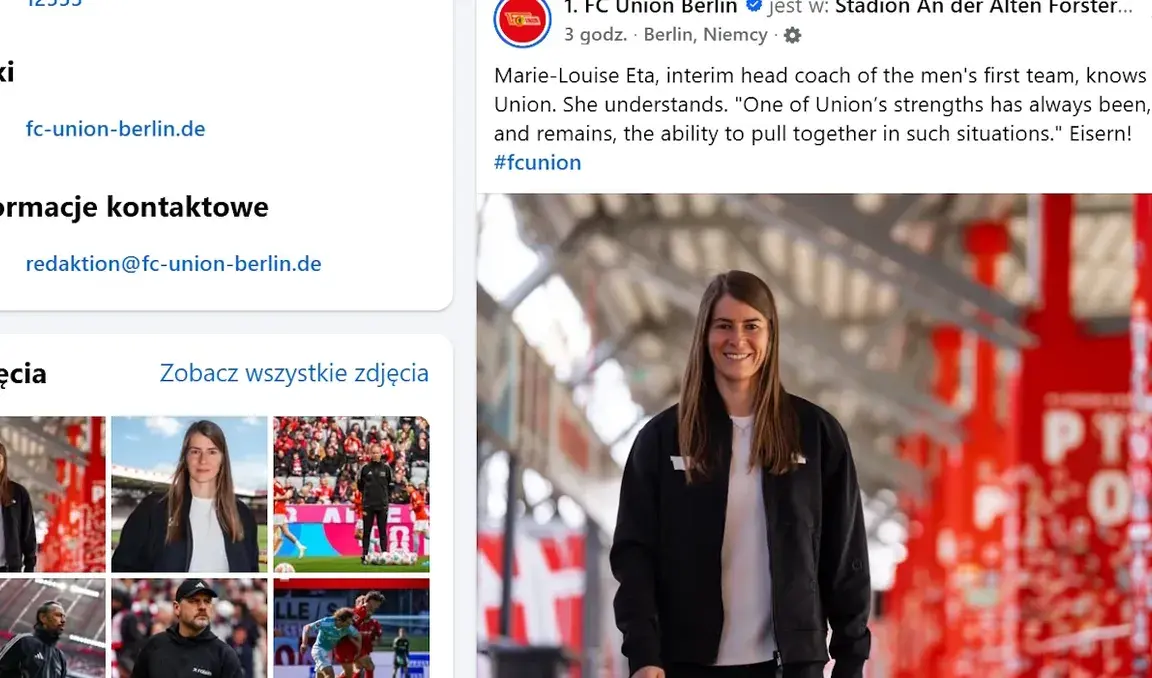Open the 1. FC Union Berlin page name

tap(650, 7)
